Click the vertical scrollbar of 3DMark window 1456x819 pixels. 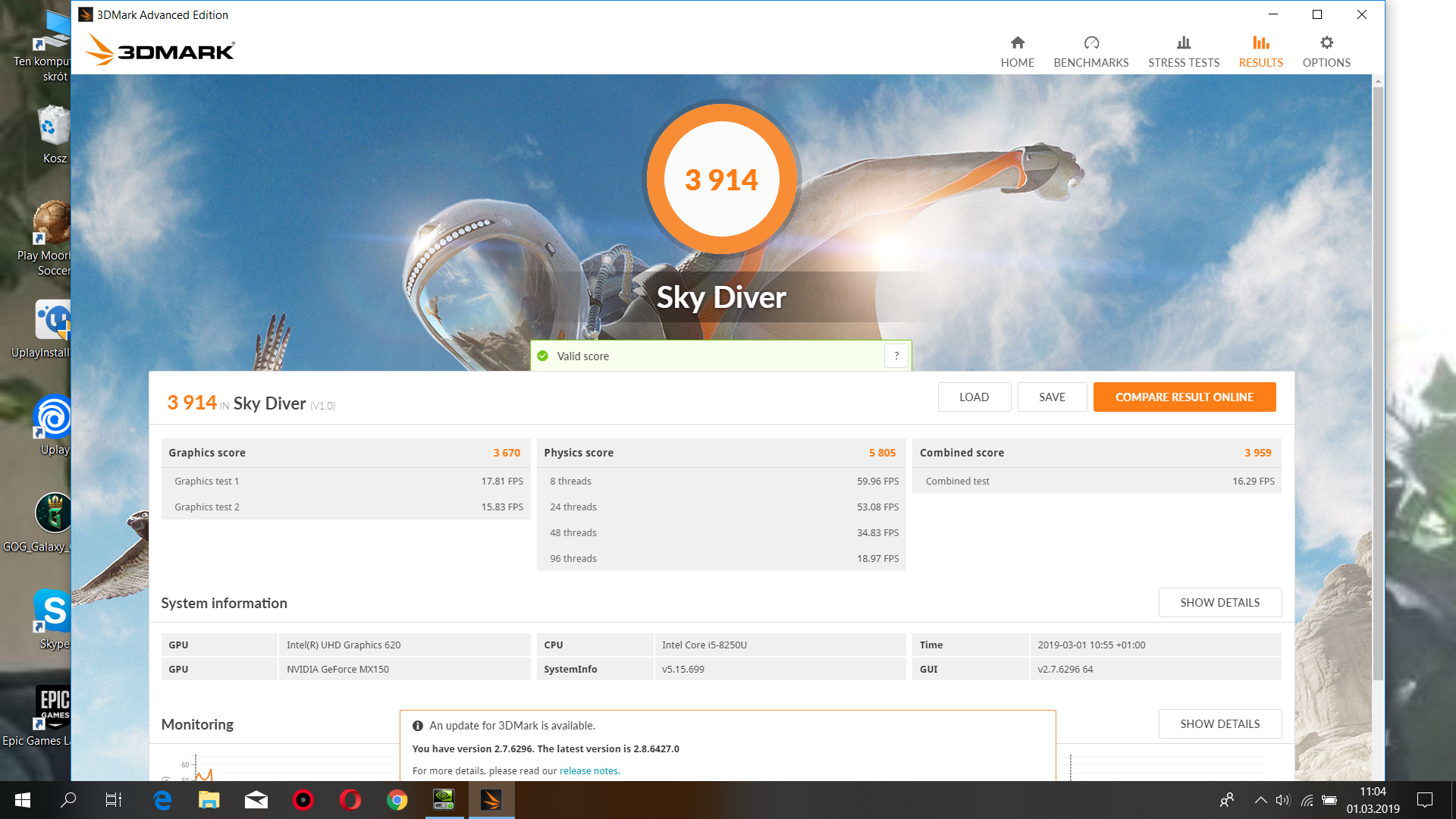1378,383
